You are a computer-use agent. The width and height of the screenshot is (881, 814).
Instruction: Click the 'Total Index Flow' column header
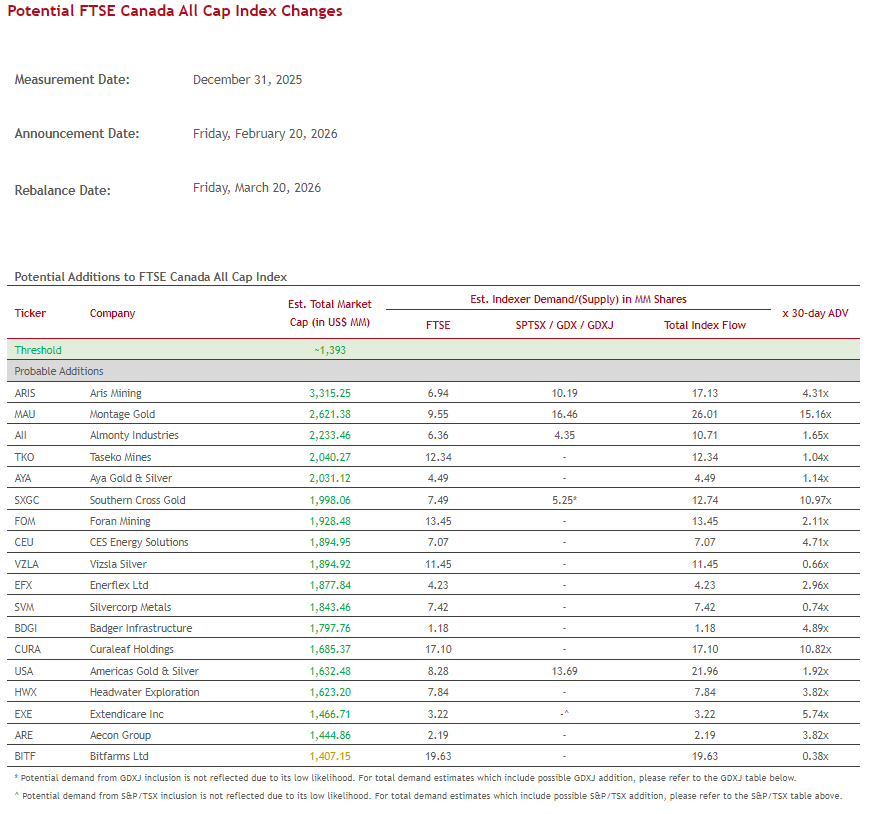(705, 325)
